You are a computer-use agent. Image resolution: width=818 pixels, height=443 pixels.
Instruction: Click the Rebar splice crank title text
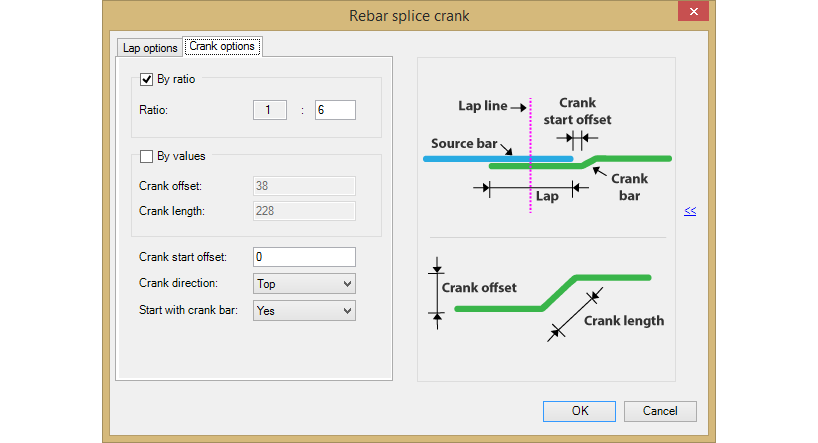click(409, 16)
